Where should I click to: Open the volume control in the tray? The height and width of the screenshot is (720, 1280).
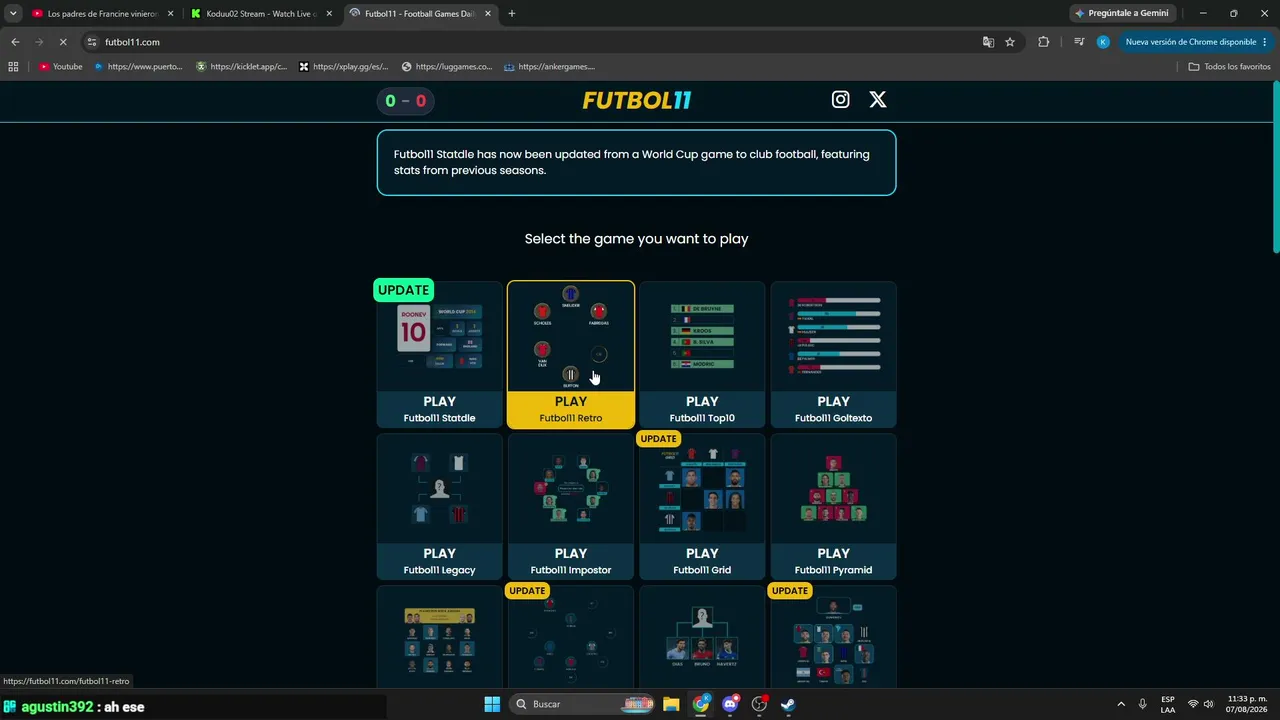1208,704
